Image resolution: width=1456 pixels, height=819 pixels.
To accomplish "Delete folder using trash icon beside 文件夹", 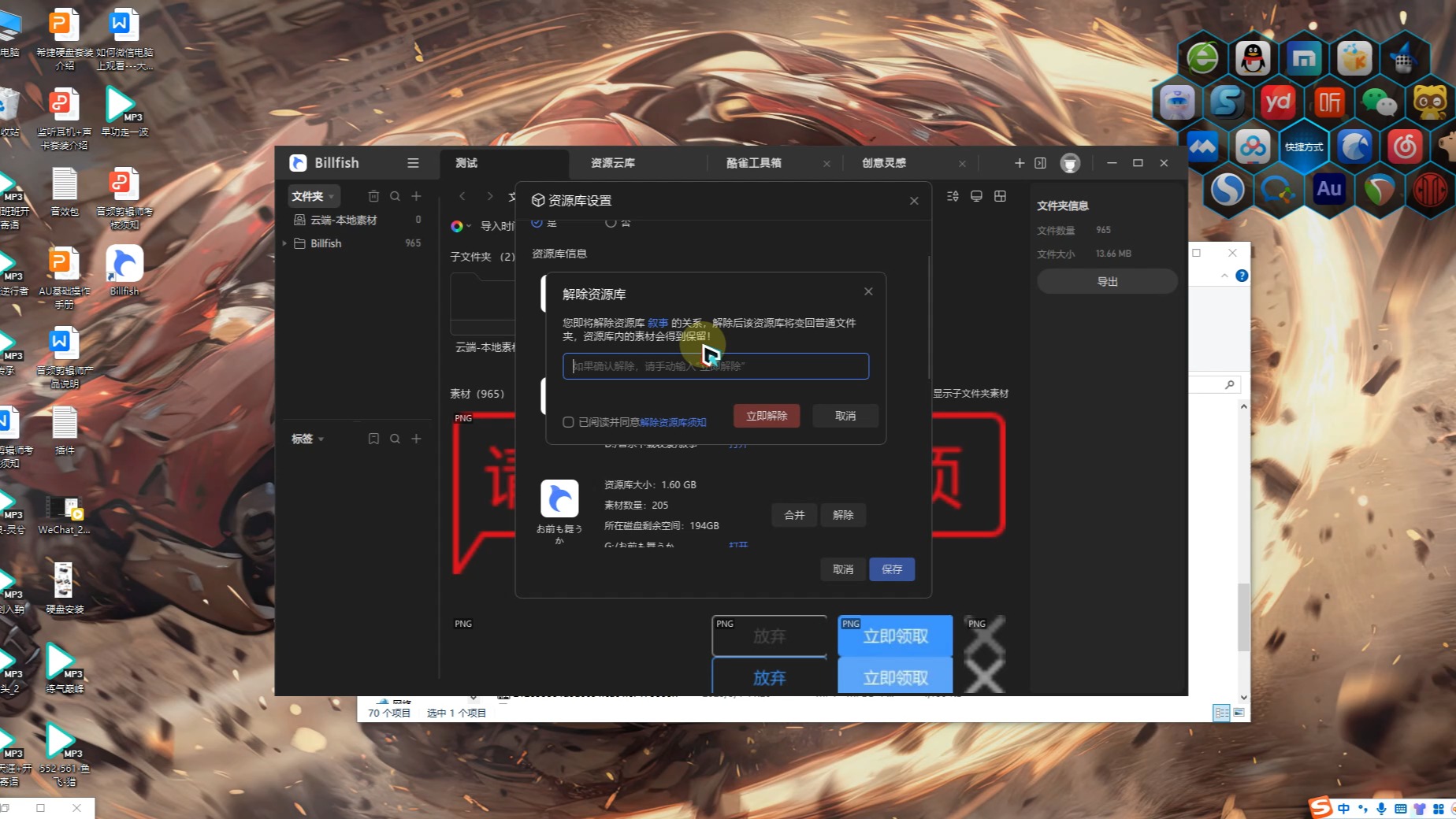I will tap(373, 196).
